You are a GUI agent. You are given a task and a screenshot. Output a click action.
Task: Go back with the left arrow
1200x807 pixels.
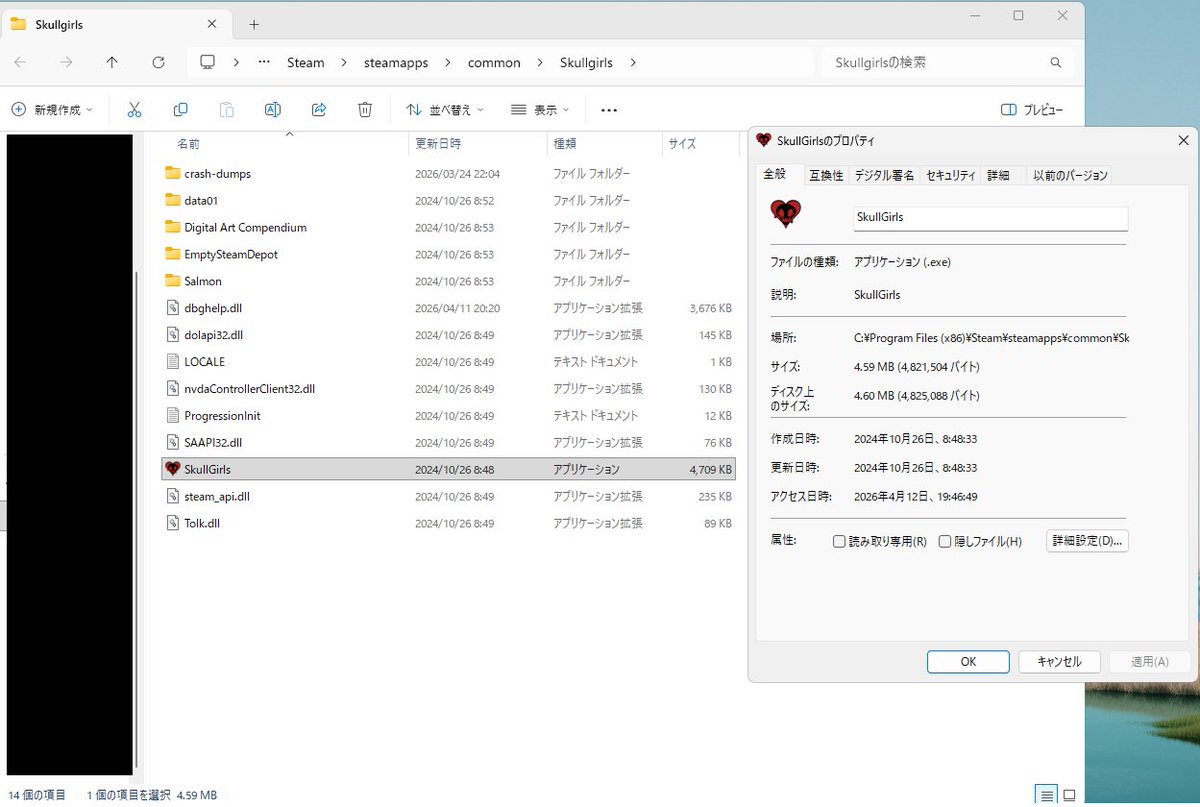pos(20,62)
